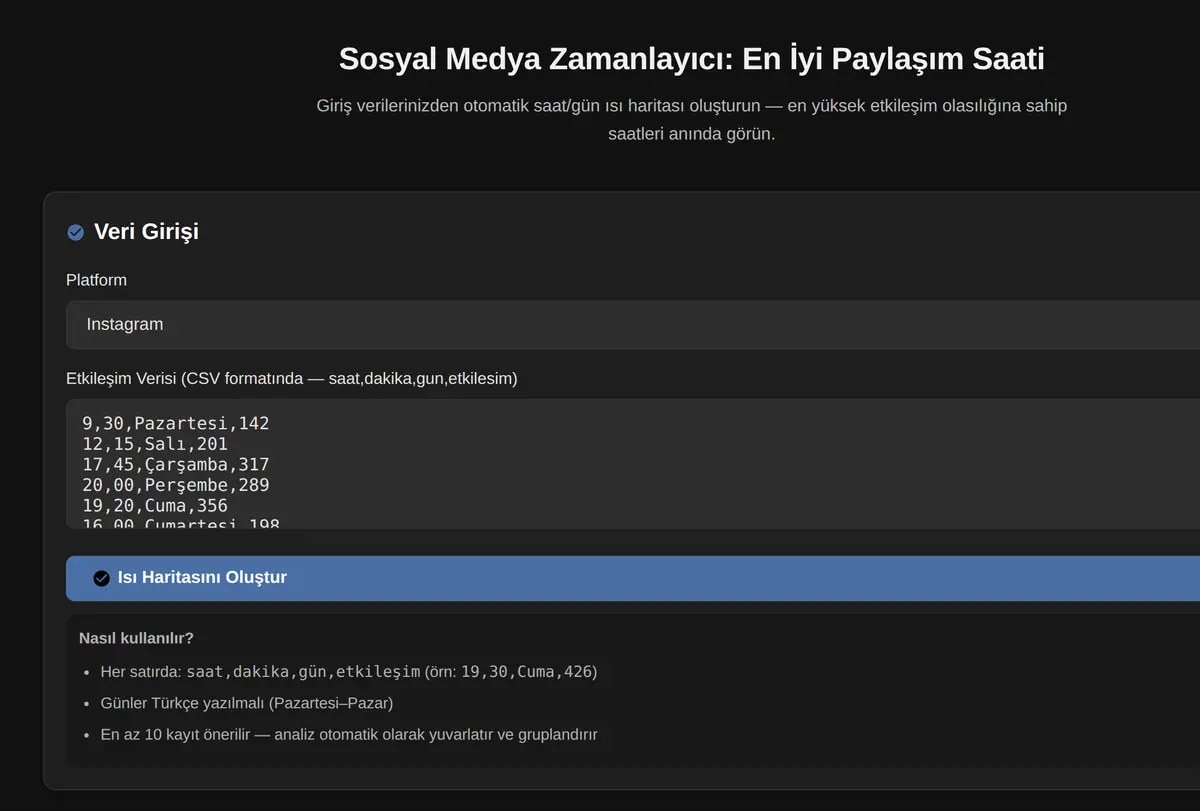Click the data line 19,20,Cuma,356
Viewport: 1200px width, 811px height.
[155, 506]
